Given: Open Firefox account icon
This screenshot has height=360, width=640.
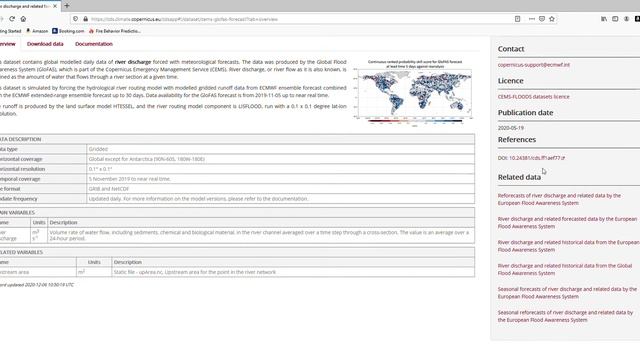Looking at the screenshot, I should (x=627, y=19).
